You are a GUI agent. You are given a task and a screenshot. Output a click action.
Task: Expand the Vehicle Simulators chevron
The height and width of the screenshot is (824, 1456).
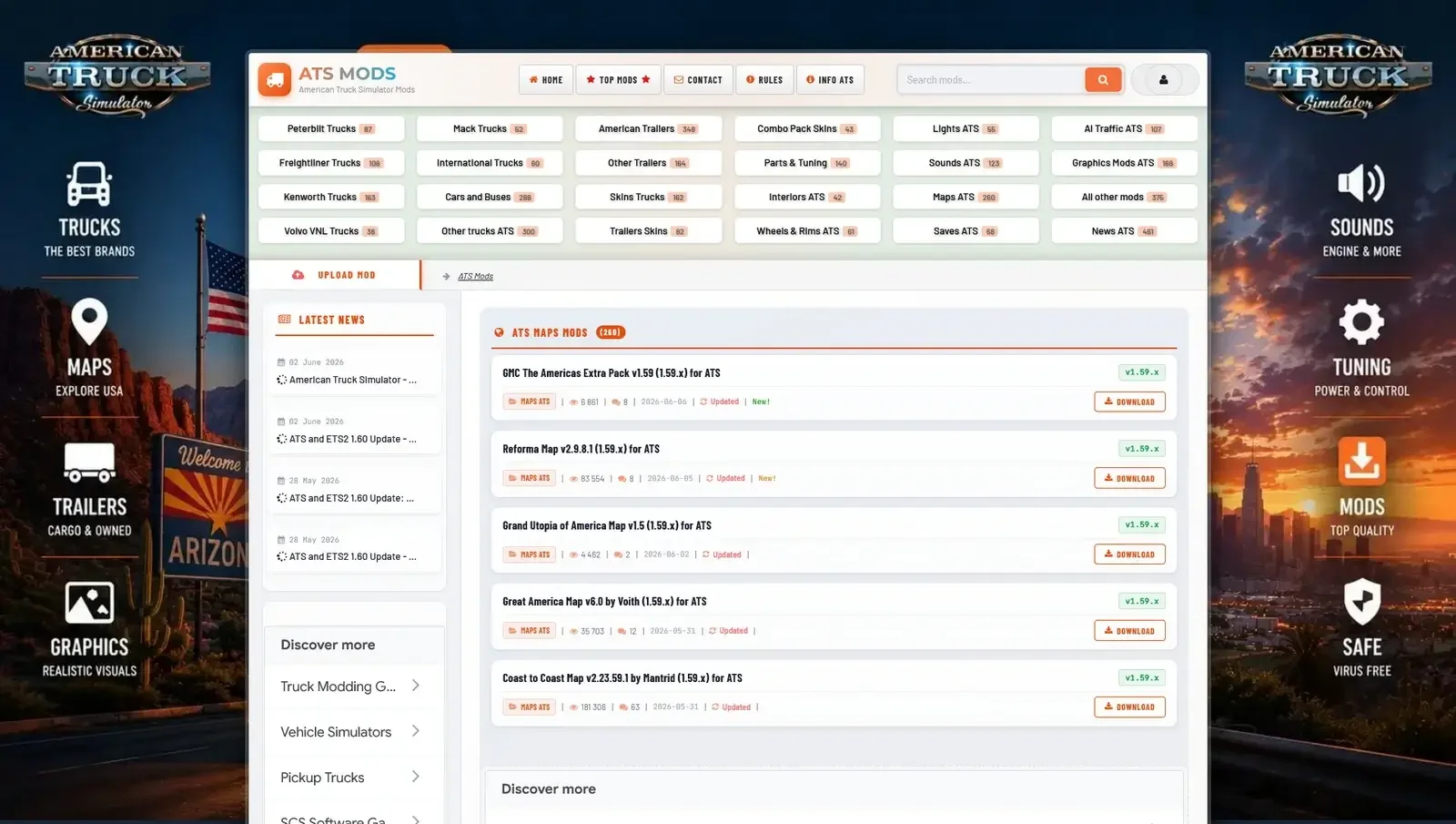click(x=416, y=731)
